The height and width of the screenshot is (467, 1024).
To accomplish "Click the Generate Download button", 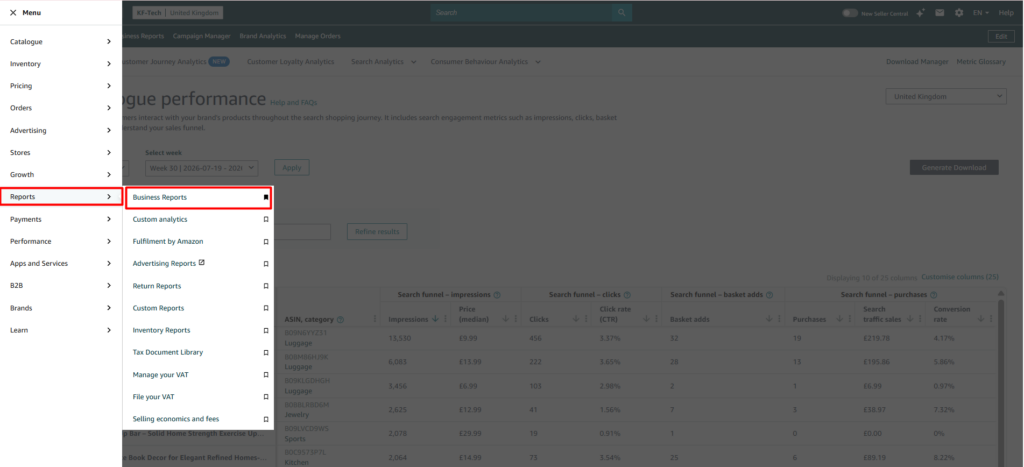I will point(953,167).
